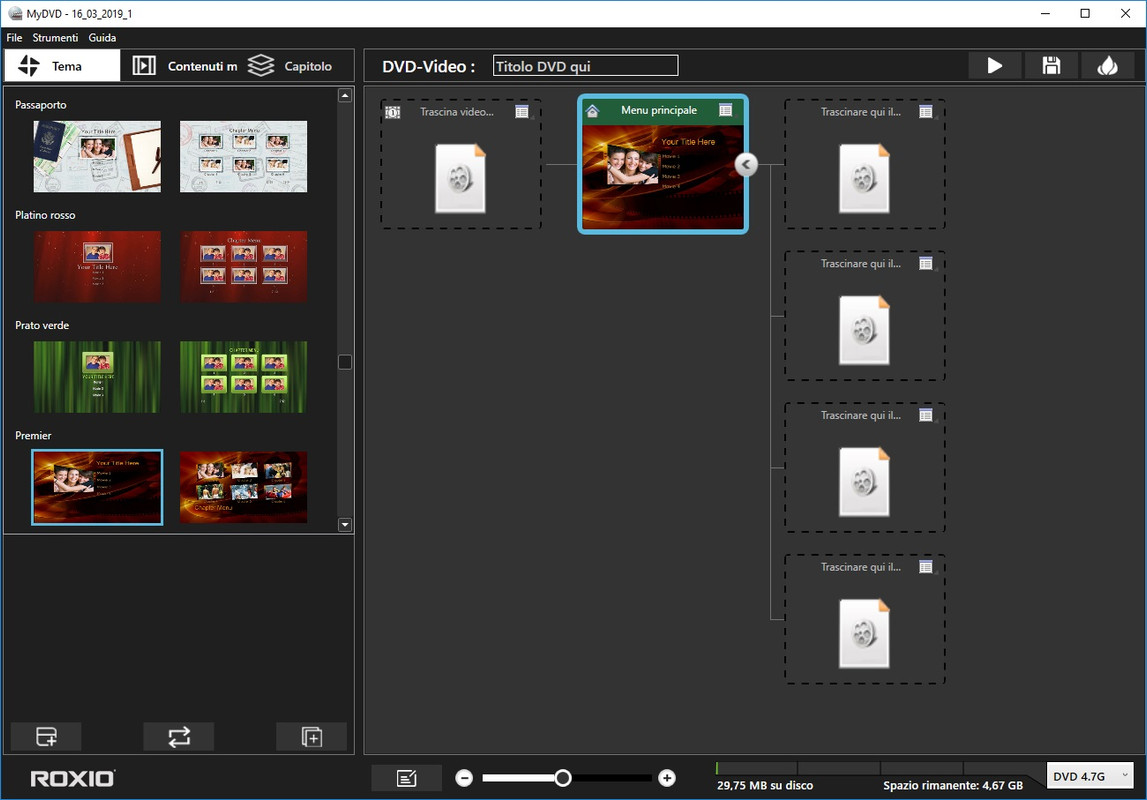1147x800 pixels.
Task: Open the DVD 4.7G disc size dropdown
Action: [x=1089, y=776]
